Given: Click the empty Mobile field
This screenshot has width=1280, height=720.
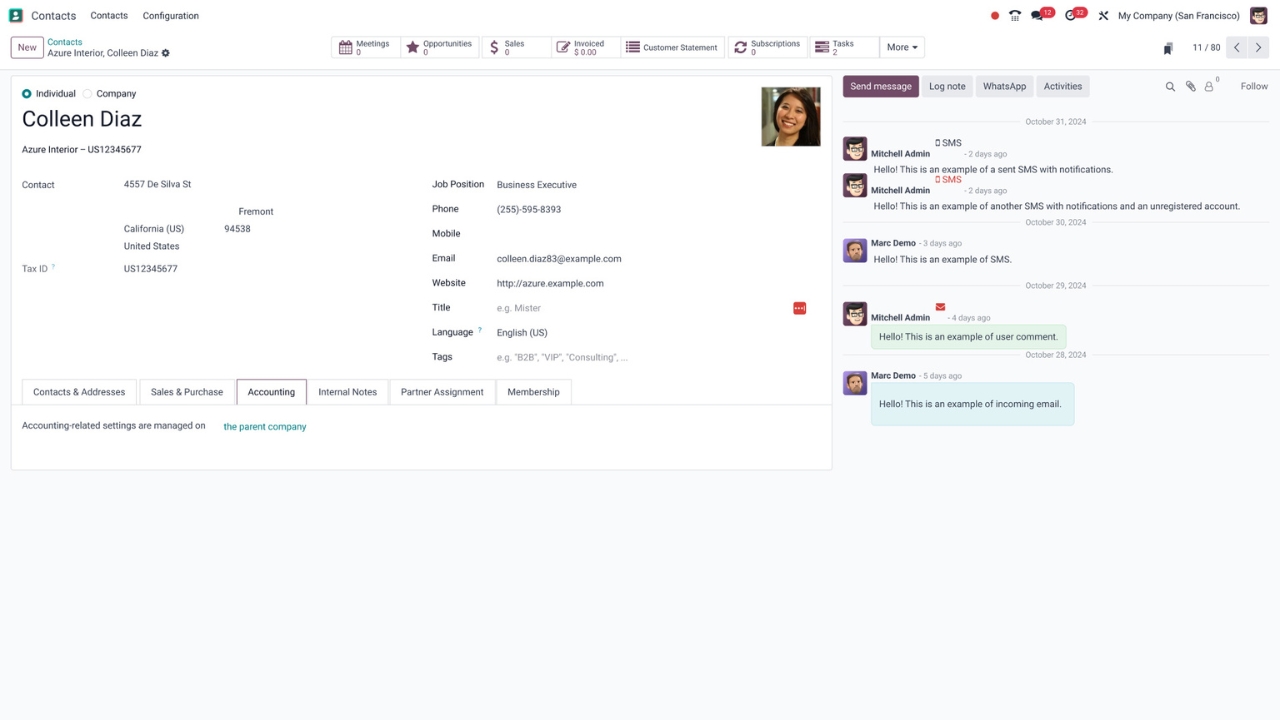Looking at the screenshot, I should click(x=650, y=234).
